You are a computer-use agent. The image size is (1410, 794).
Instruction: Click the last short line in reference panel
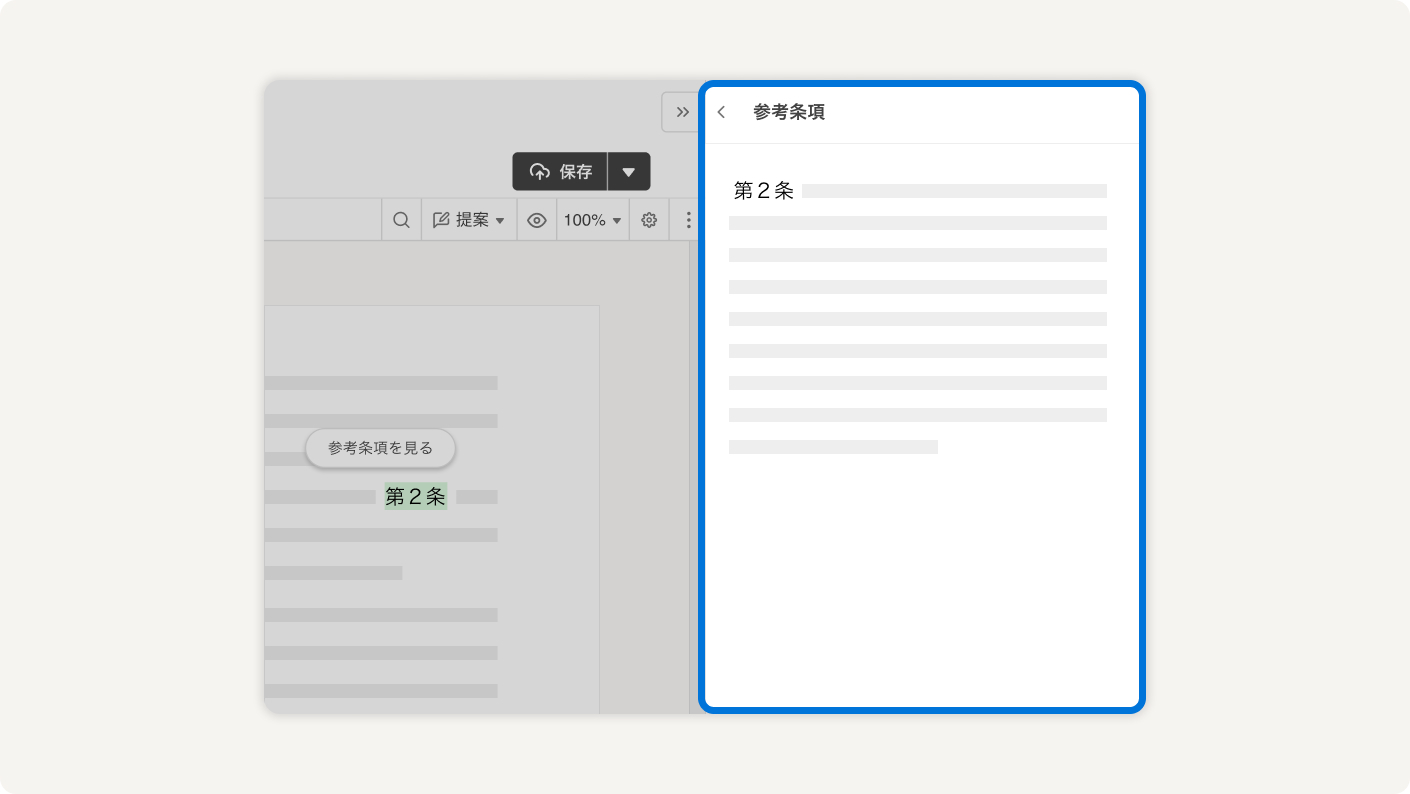coord(833,447)
